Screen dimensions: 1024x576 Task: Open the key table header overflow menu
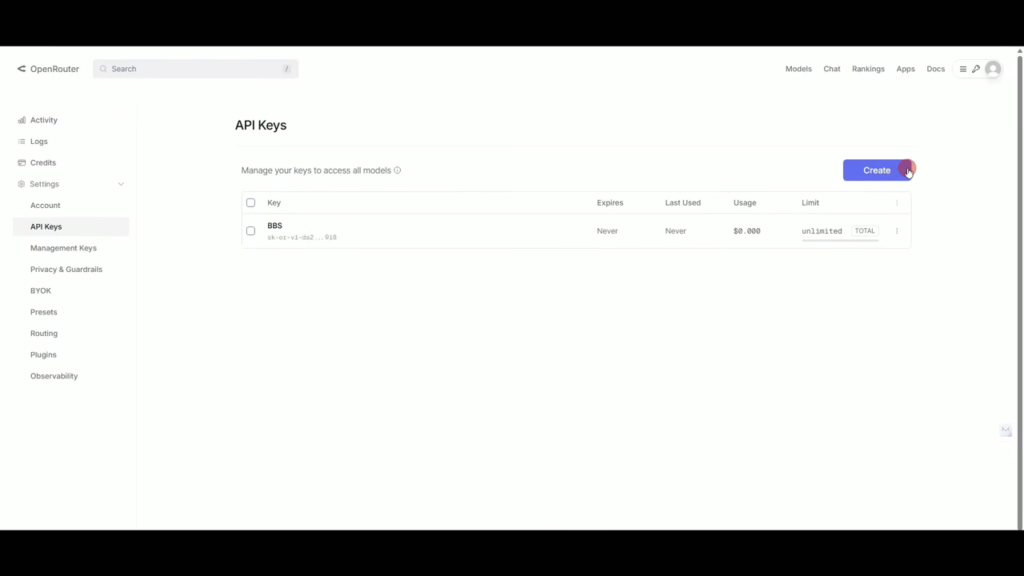click(x=897, y=202)
